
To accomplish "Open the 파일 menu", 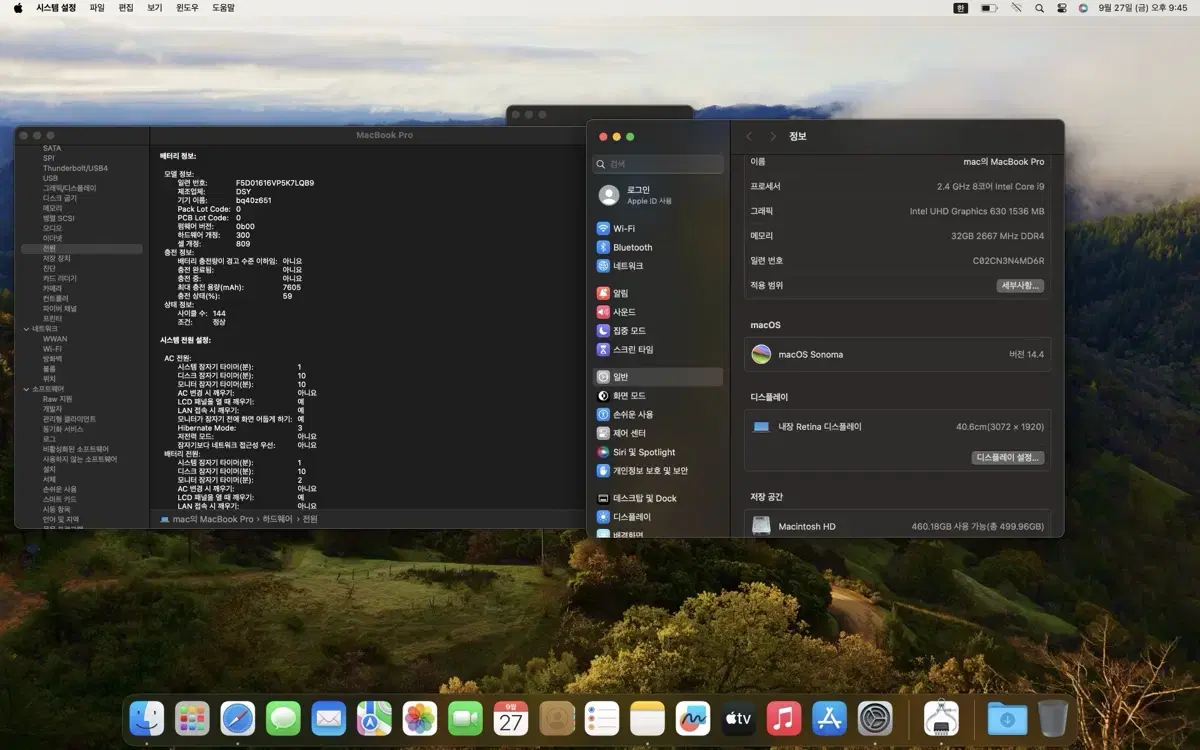I will coord(97,8).
